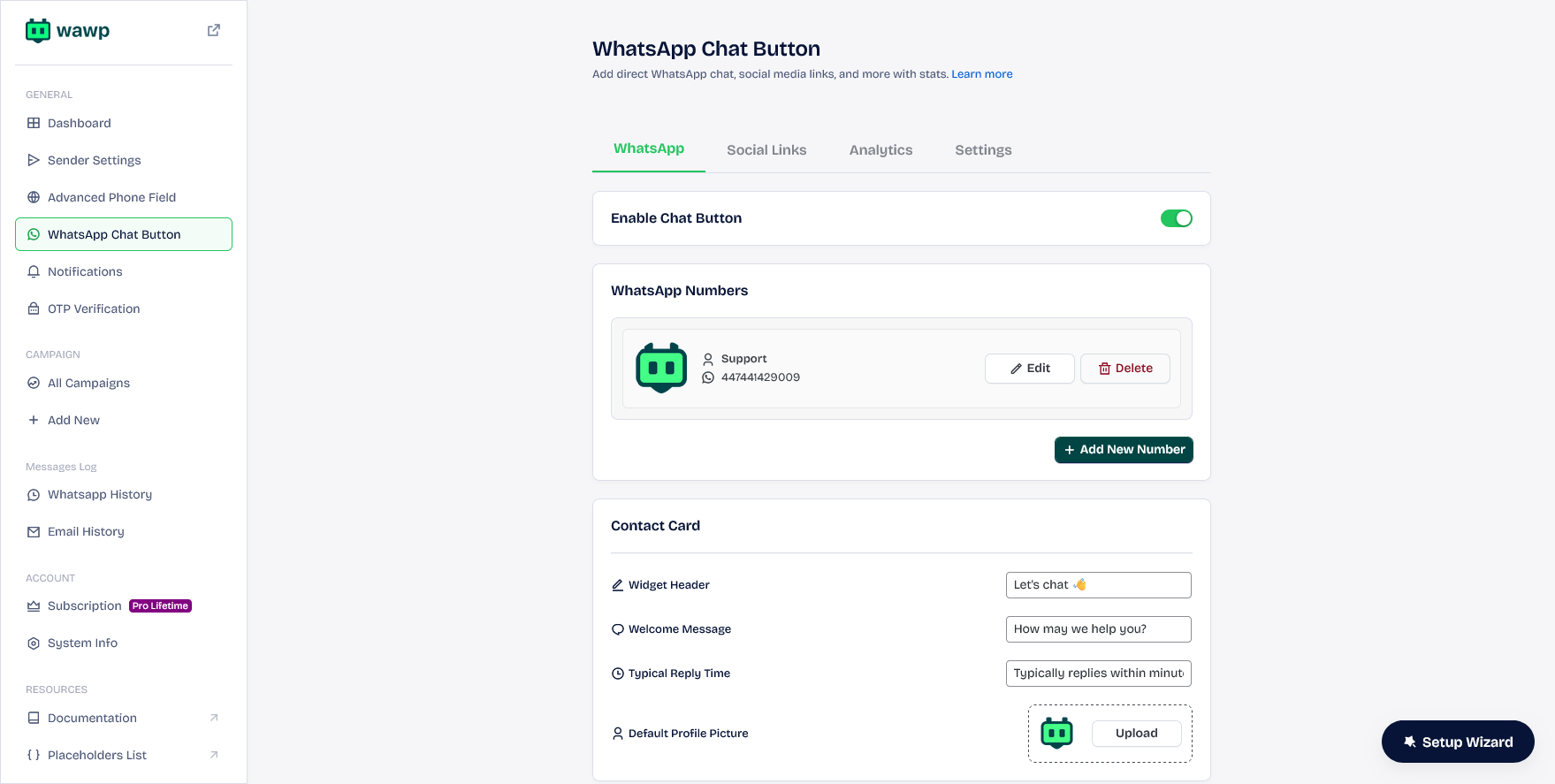
Task: Switch to the Social Links tab
Action: point(766,150)
